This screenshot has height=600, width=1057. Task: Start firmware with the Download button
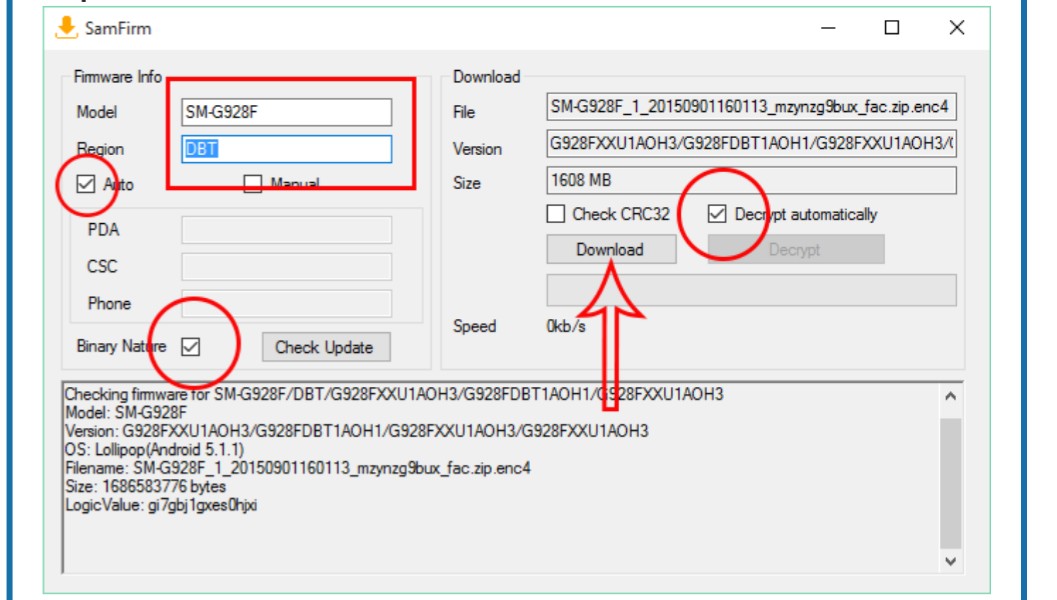pos(611,249)
